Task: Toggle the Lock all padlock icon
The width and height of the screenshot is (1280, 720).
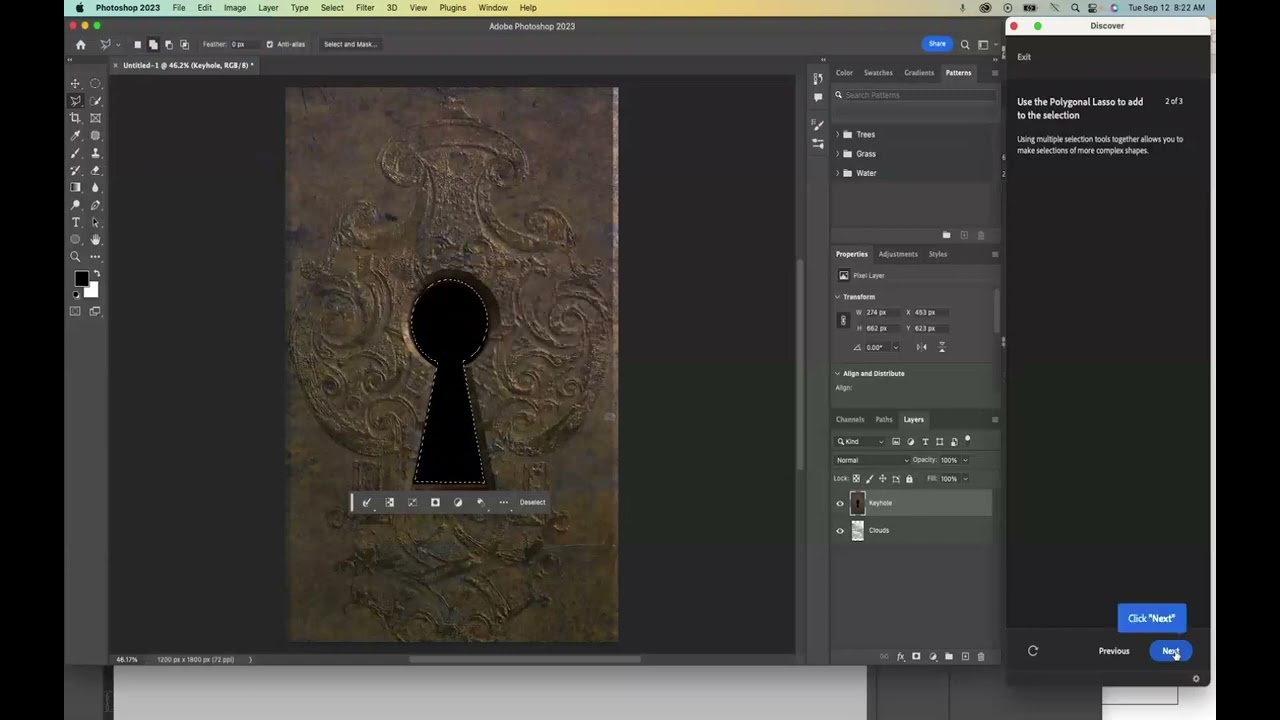Action: (x=909, y=479)
